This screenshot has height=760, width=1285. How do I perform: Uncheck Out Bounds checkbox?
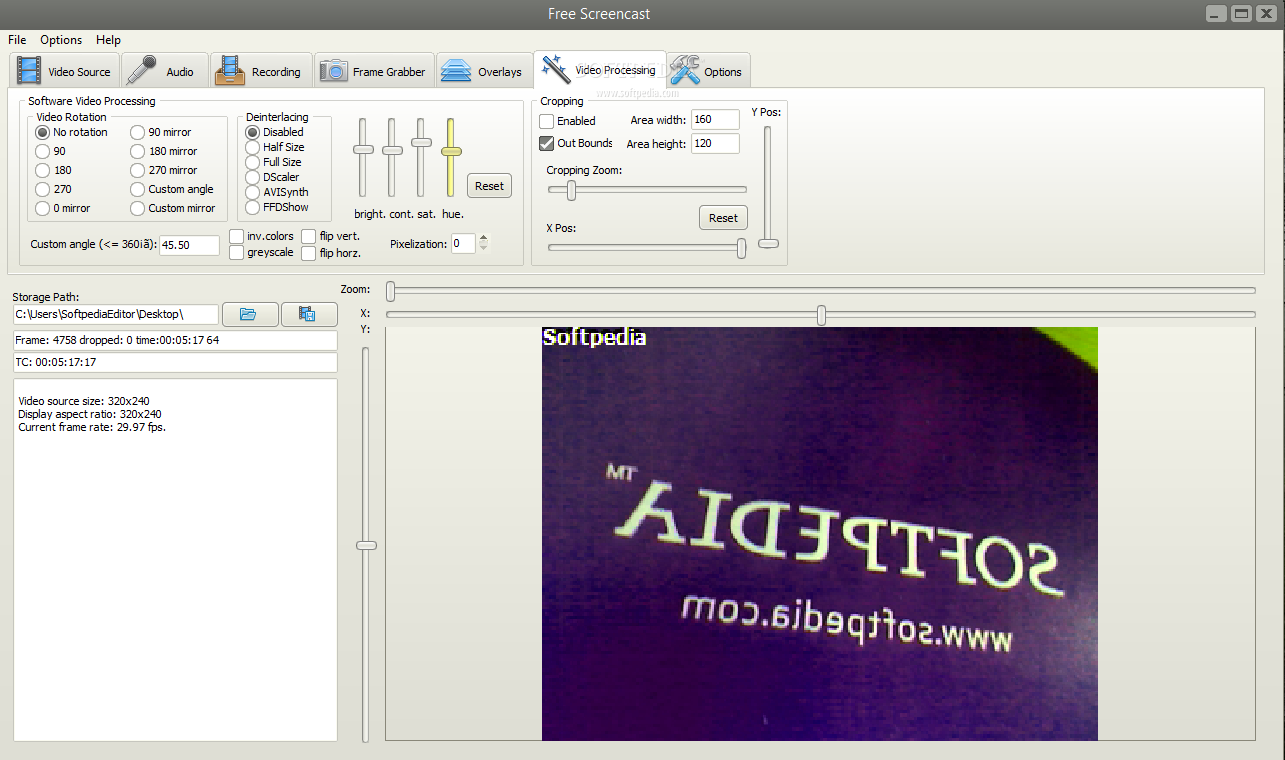[x=547, y=143]
